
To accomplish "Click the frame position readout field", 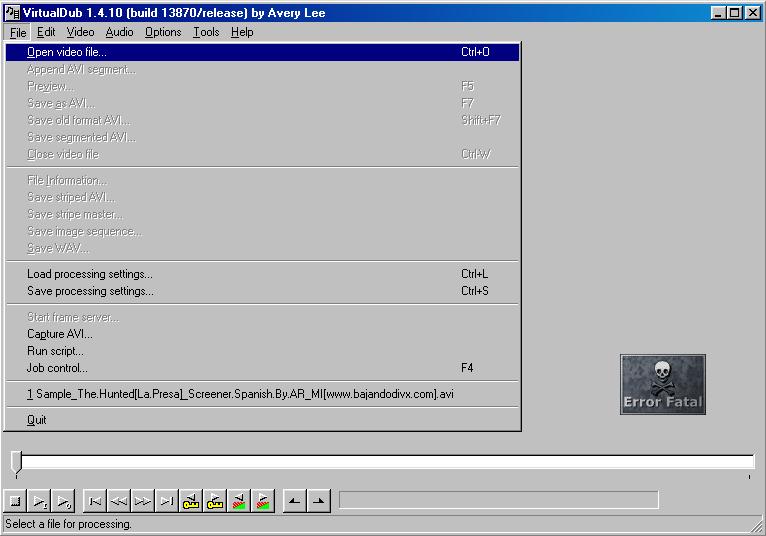I will (499, 500).
